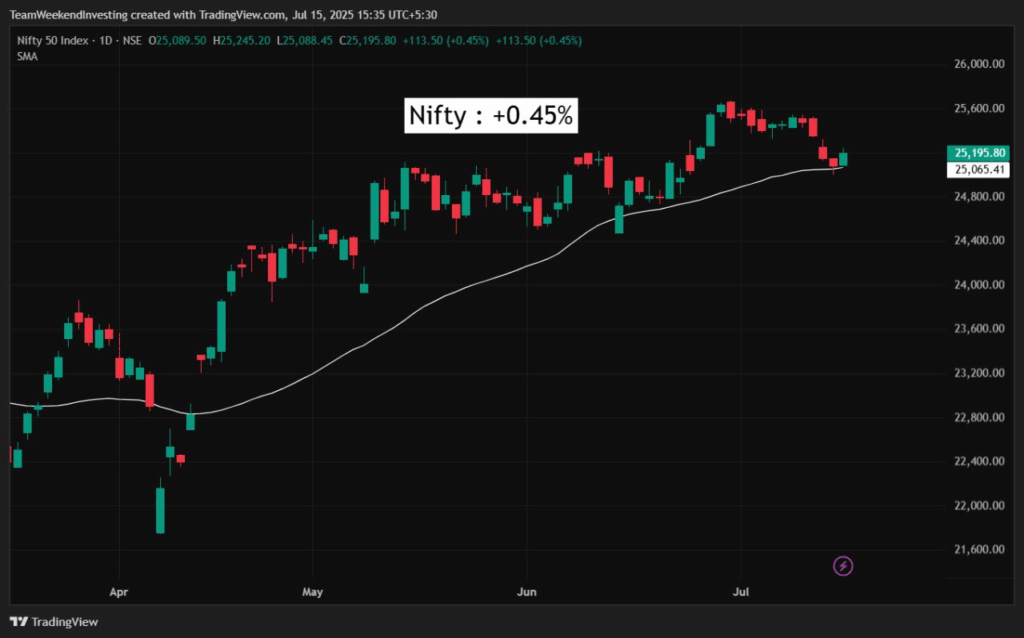Click the 24,400.00 price axis label

click(979, 240)
